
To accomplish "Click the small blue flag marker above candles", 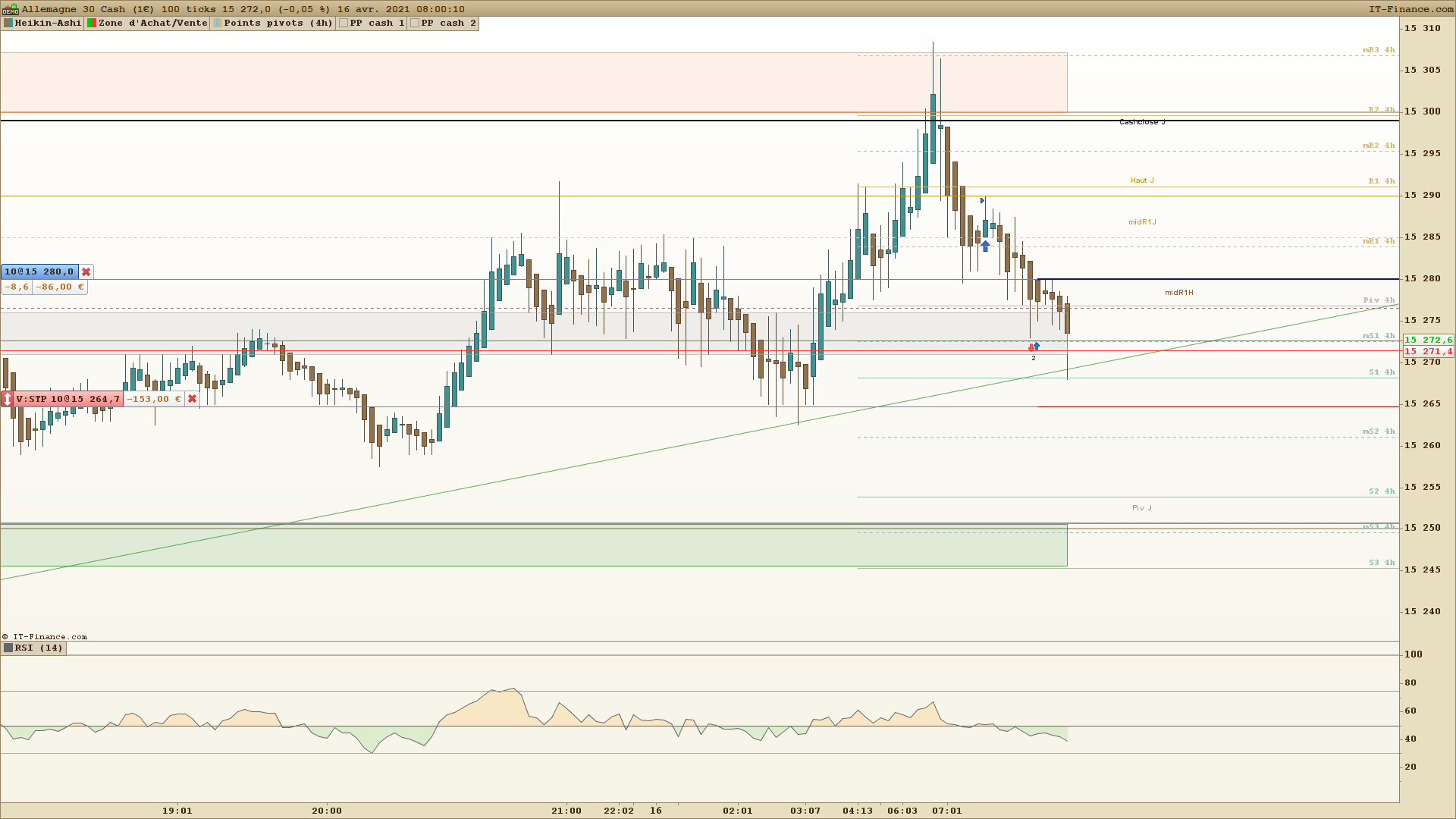I will (x=983, y=200).
